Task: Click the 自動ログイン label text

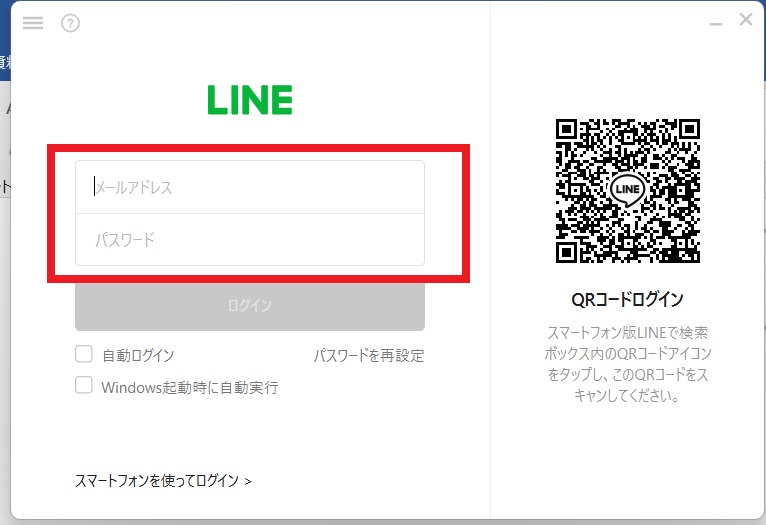Action: [x=138, y=355]
